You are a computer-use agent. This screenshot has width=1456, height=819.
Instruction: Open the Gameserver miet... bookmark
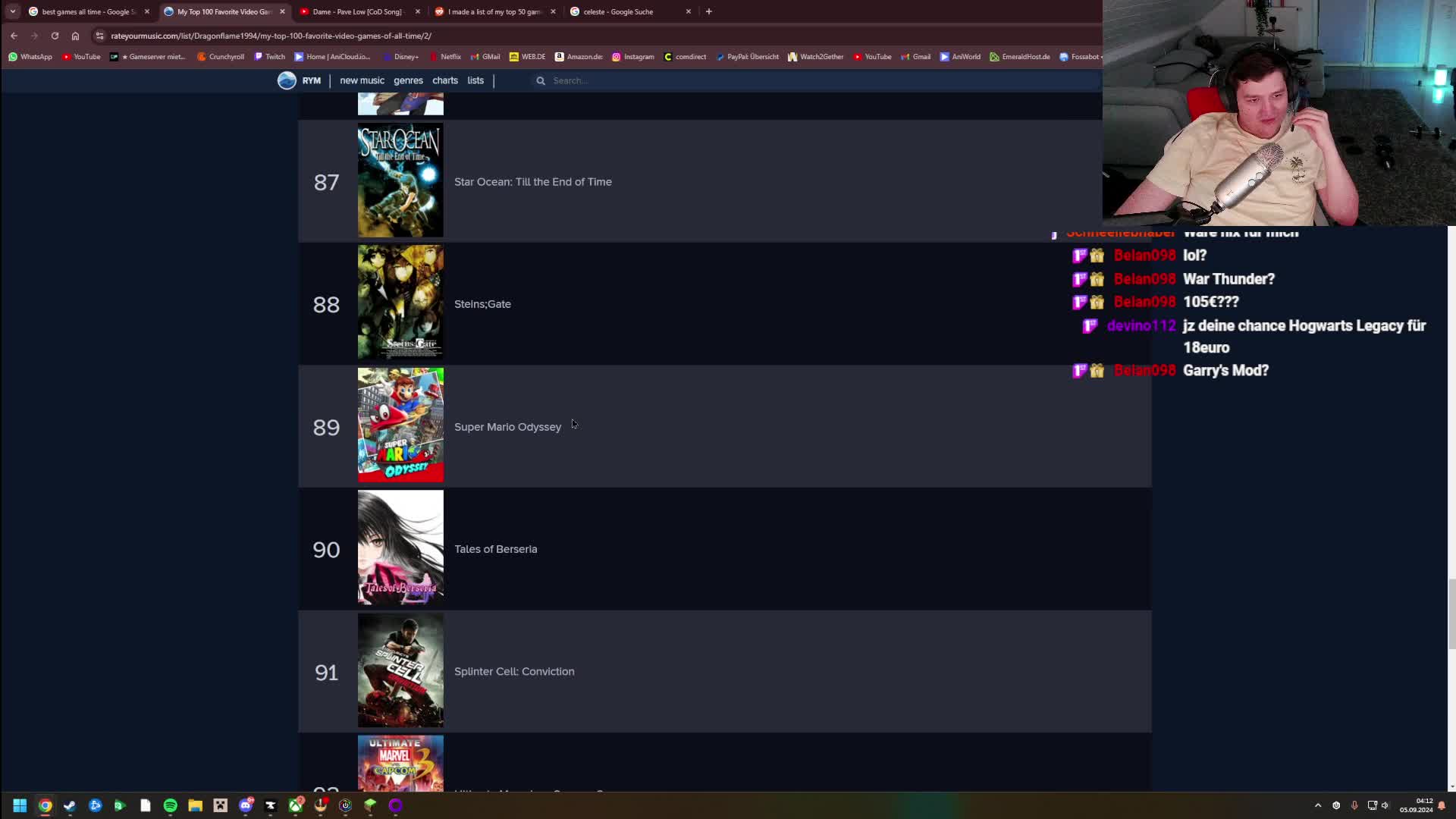tap(148, 57)
